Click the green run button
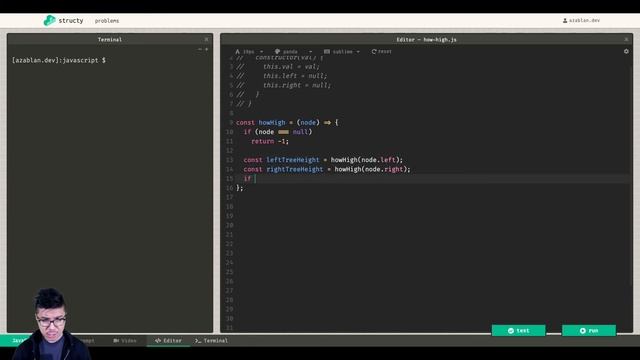The width and height of the screenshot is (640, 360). (x=589, y=331)
